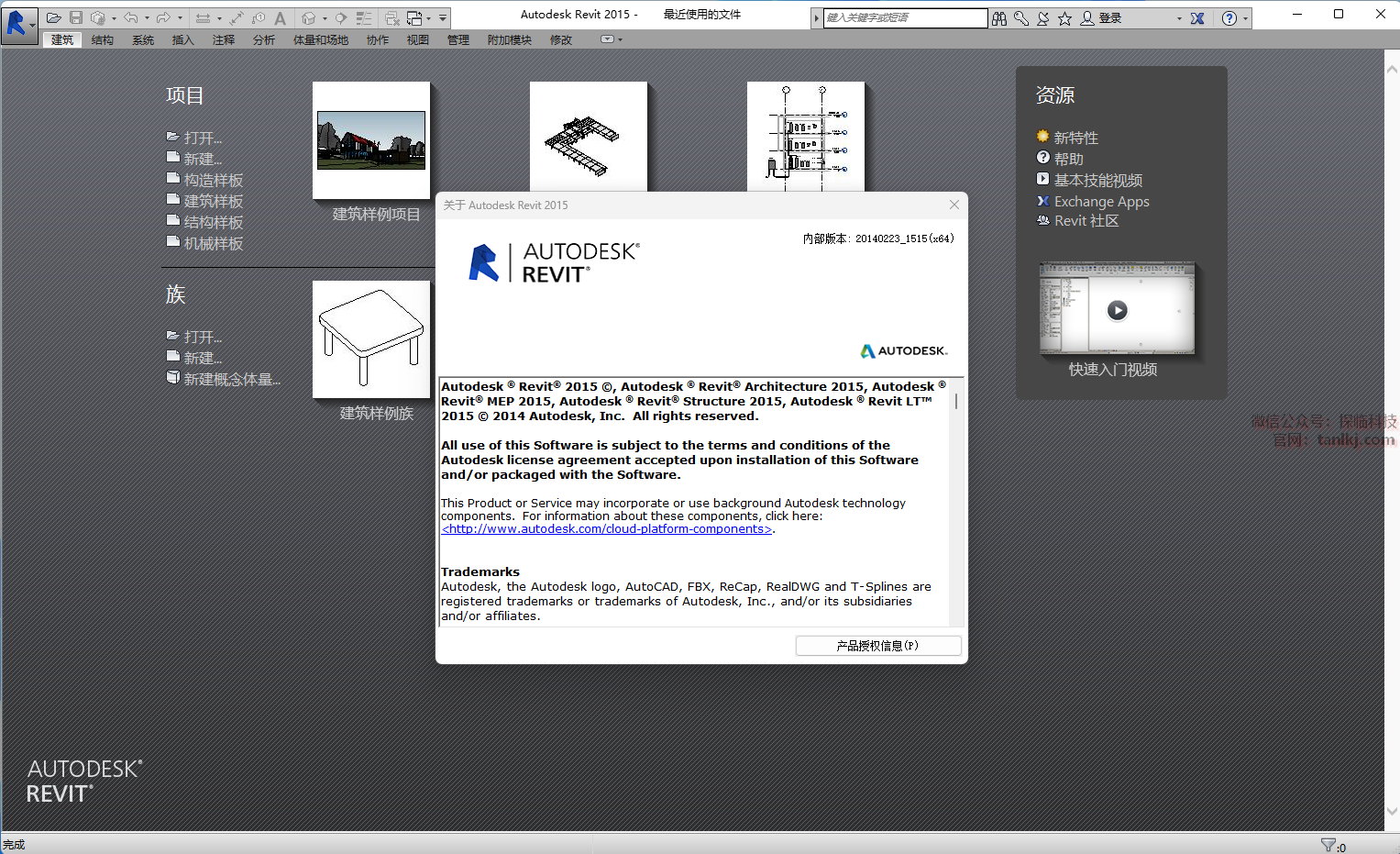Image resolution: width=1400 pixels, height=854 pixels.
Task: Play the 快速入门视频 video thumbnail
Action: pyautogui.click(x=1117, y=310)
